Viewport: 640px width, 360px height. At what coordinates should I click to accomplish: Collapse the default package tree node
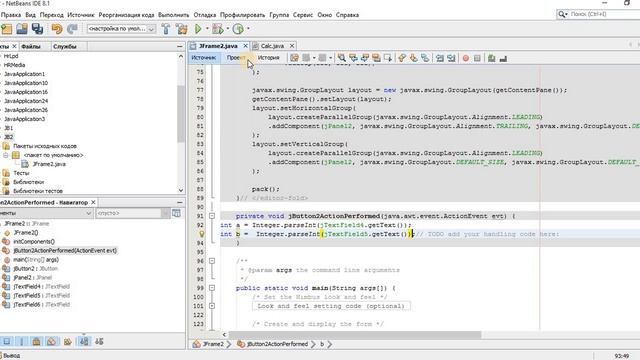6,155
